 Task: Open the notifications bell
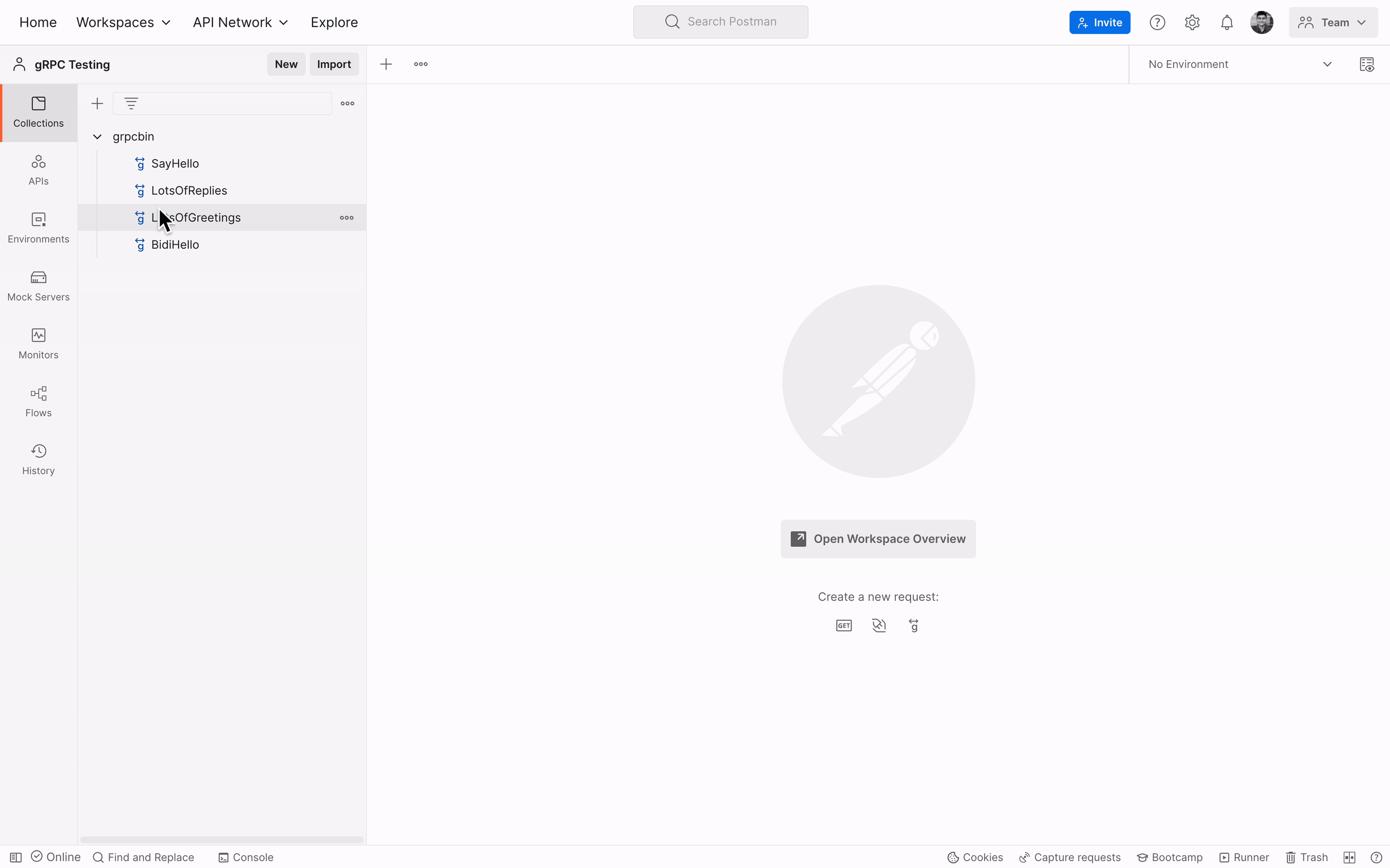(1226, 22)
